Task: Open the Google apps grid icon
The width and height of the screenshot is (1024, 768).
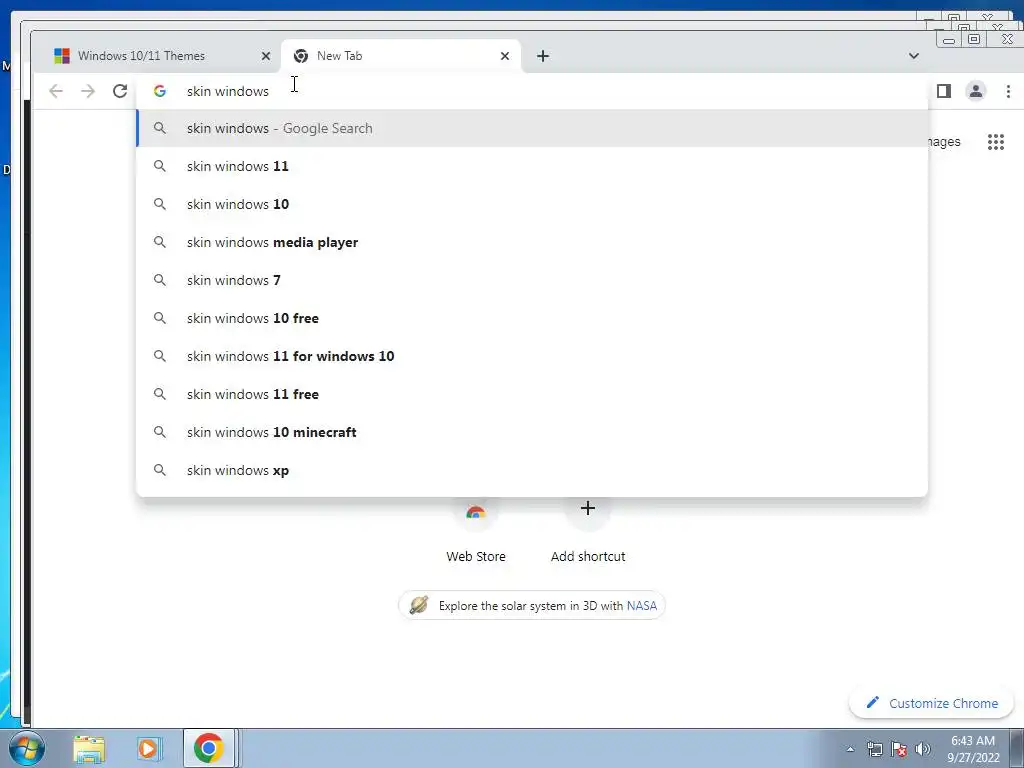Action: [x=995, y=142]
